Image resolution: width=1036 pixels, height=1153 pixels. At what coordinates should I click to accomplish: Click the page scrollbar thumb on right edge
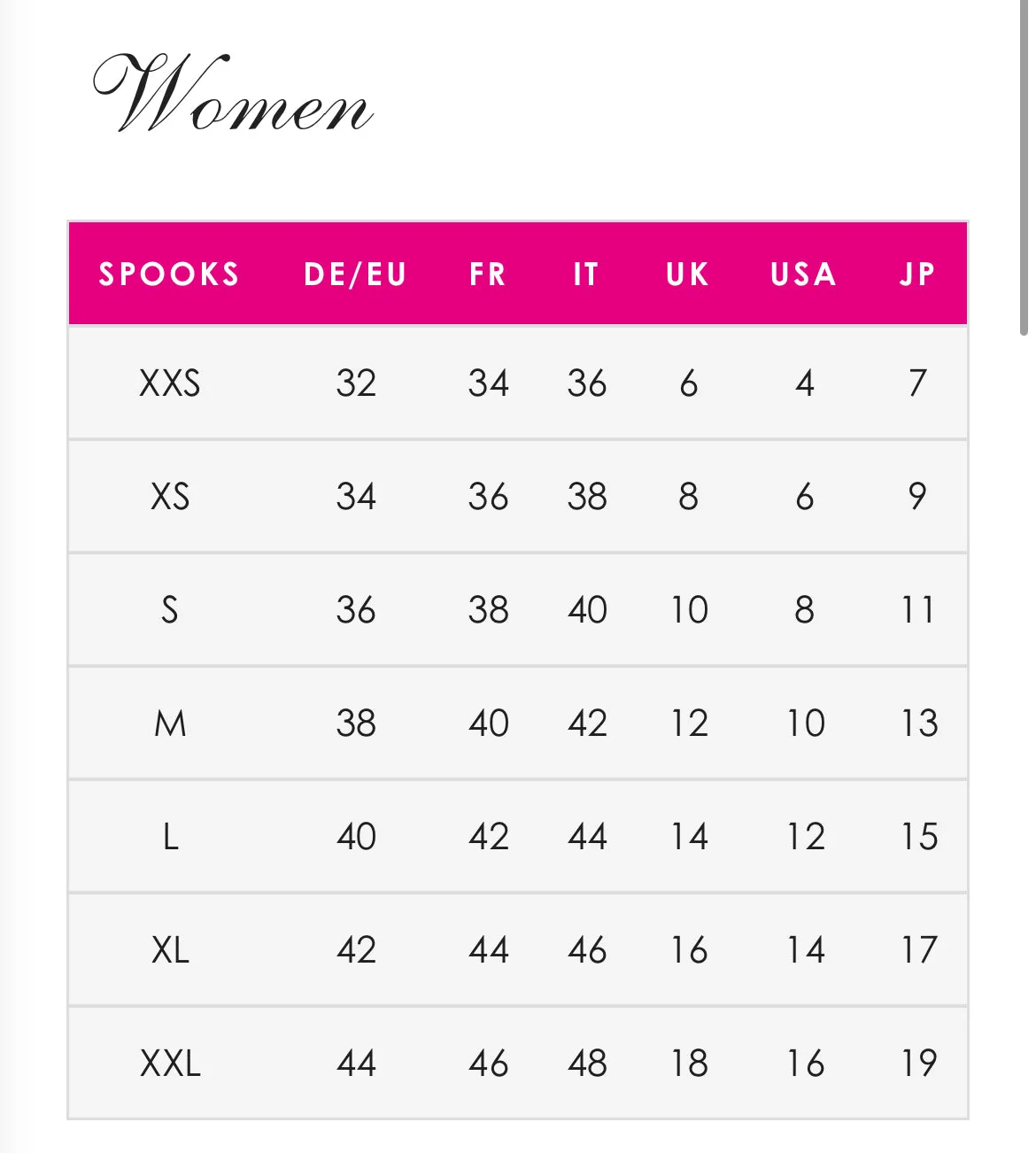[1024, 168]
